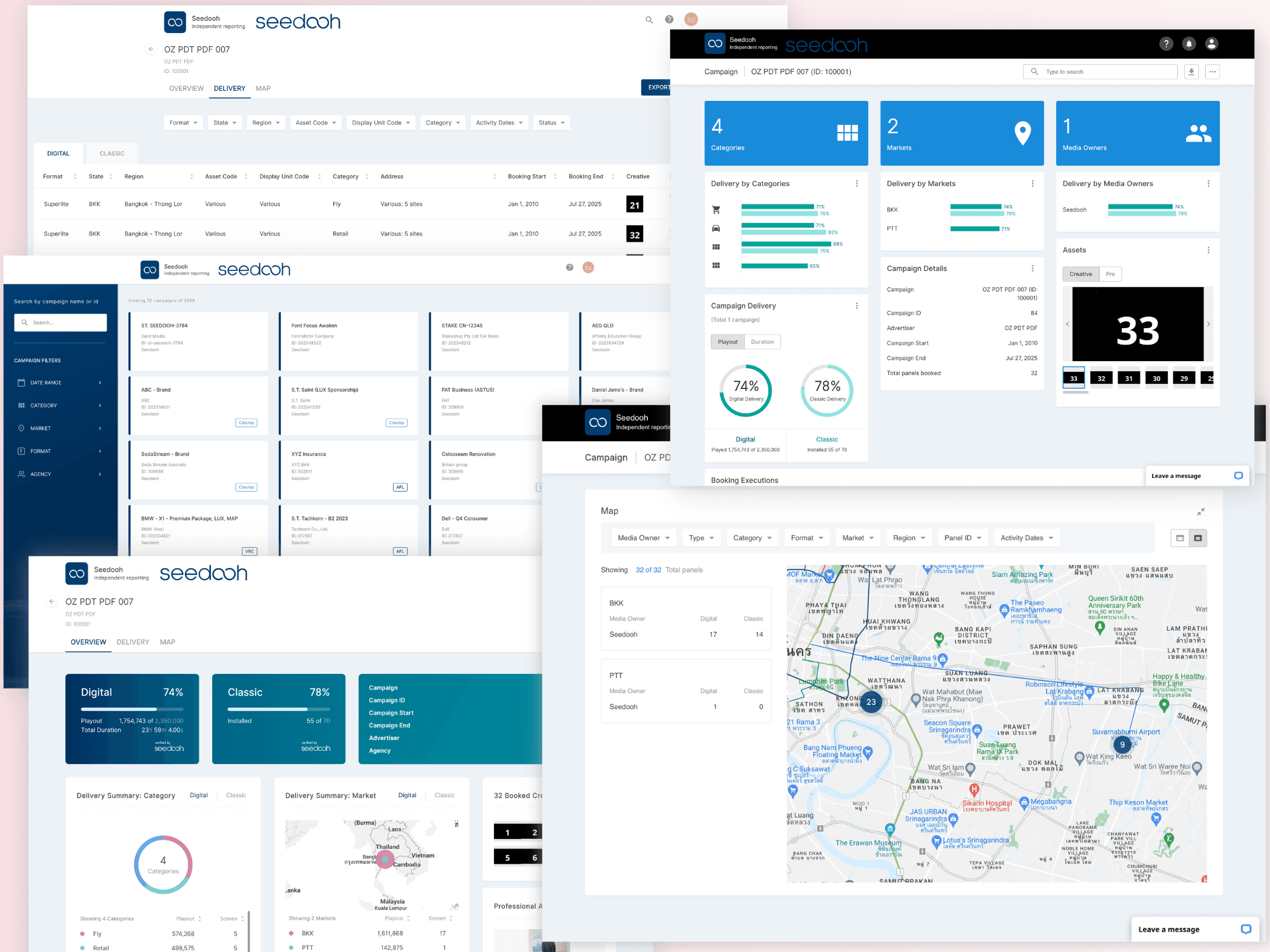1270x952 pixels.
Task: Go back with arrow beside OZ PDT PDF 007
Action: click(150, 50)
